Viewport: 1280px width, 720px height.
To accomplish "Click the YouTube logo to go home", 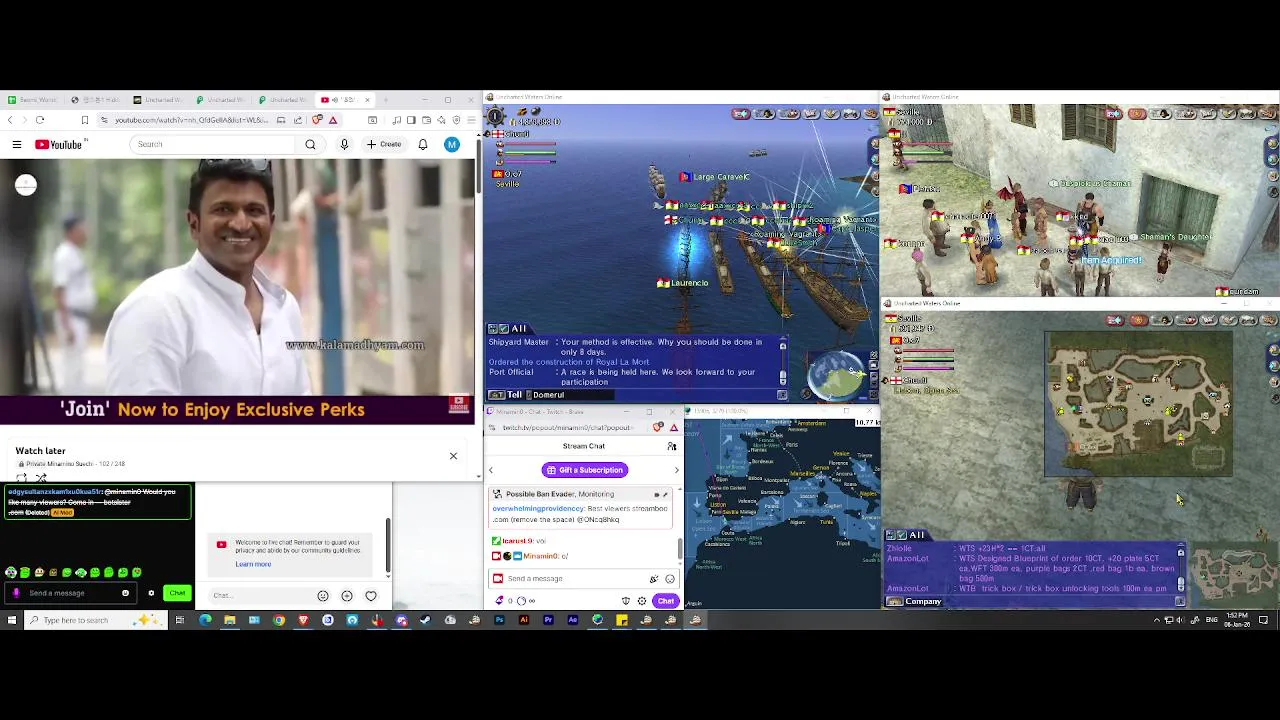I will [x=59, y=144].
